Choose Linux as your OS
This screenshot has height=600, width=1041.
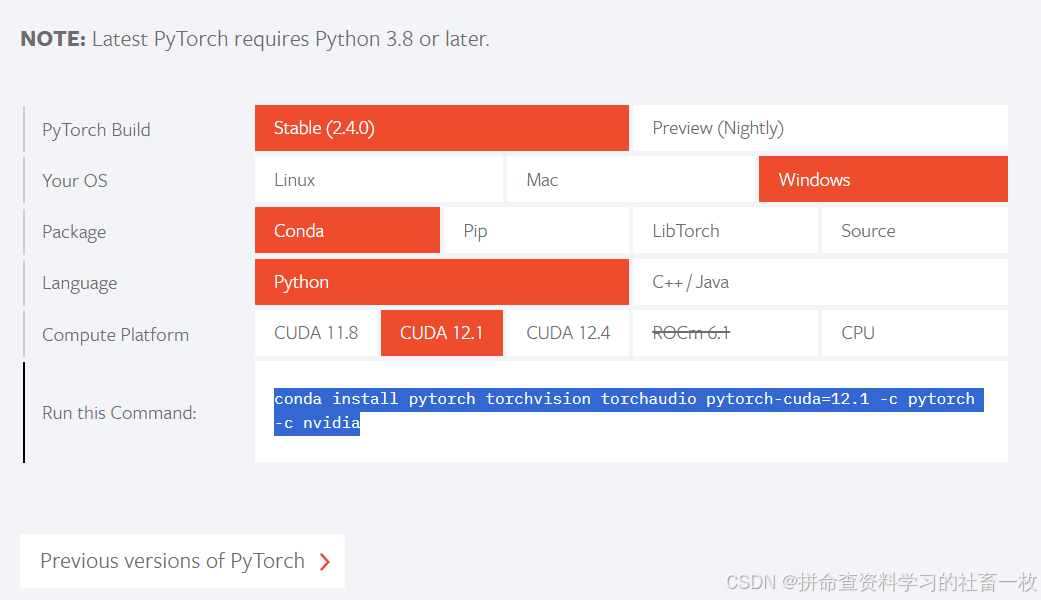coord(378,179)
